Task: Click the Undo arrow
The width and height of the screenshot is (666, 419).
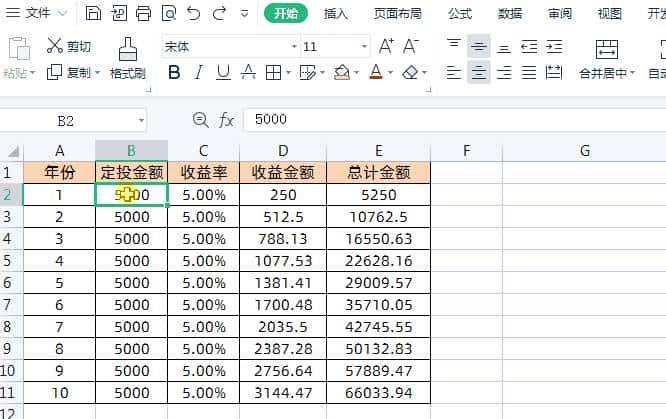Action: coord(194,14)
